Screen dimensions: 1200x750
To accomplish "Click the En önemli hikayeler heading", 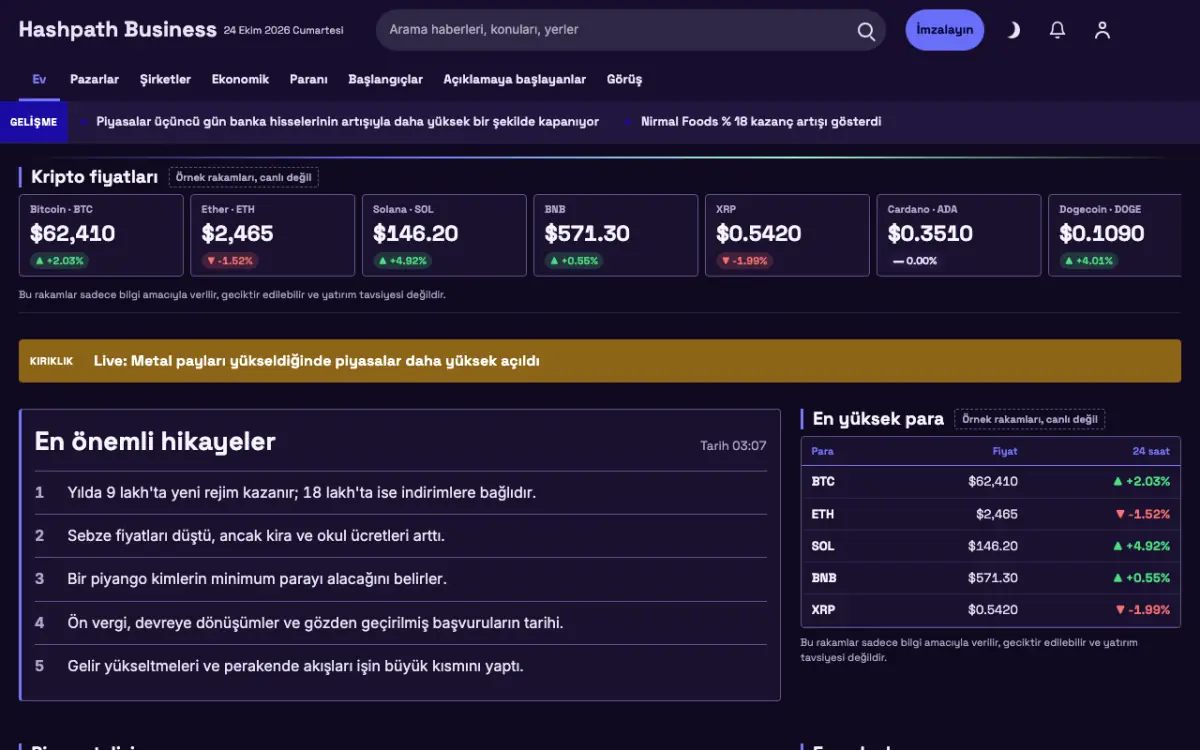I will click(155, 442).
